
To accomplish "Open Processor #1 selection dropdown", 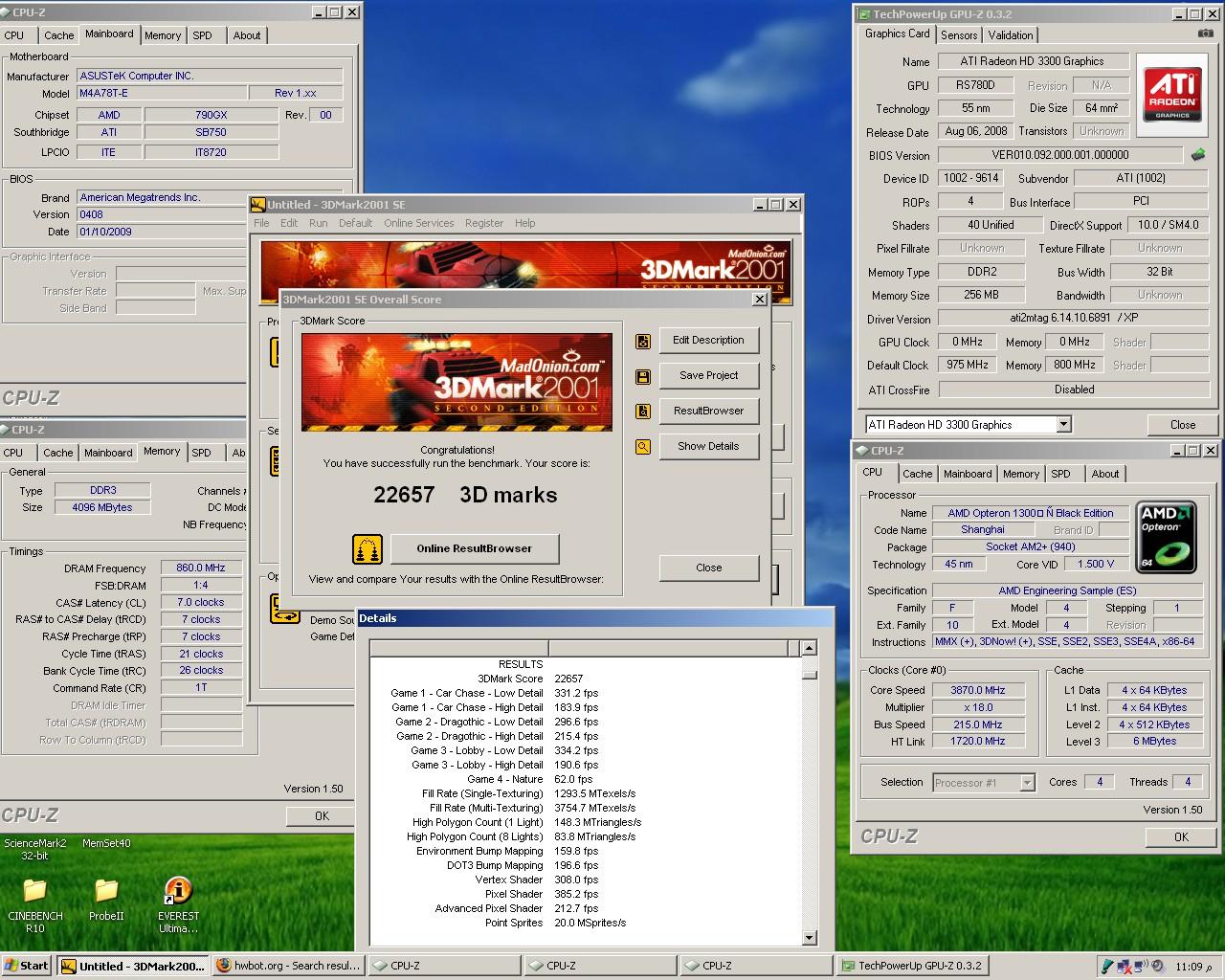I will coord(1027,782).
